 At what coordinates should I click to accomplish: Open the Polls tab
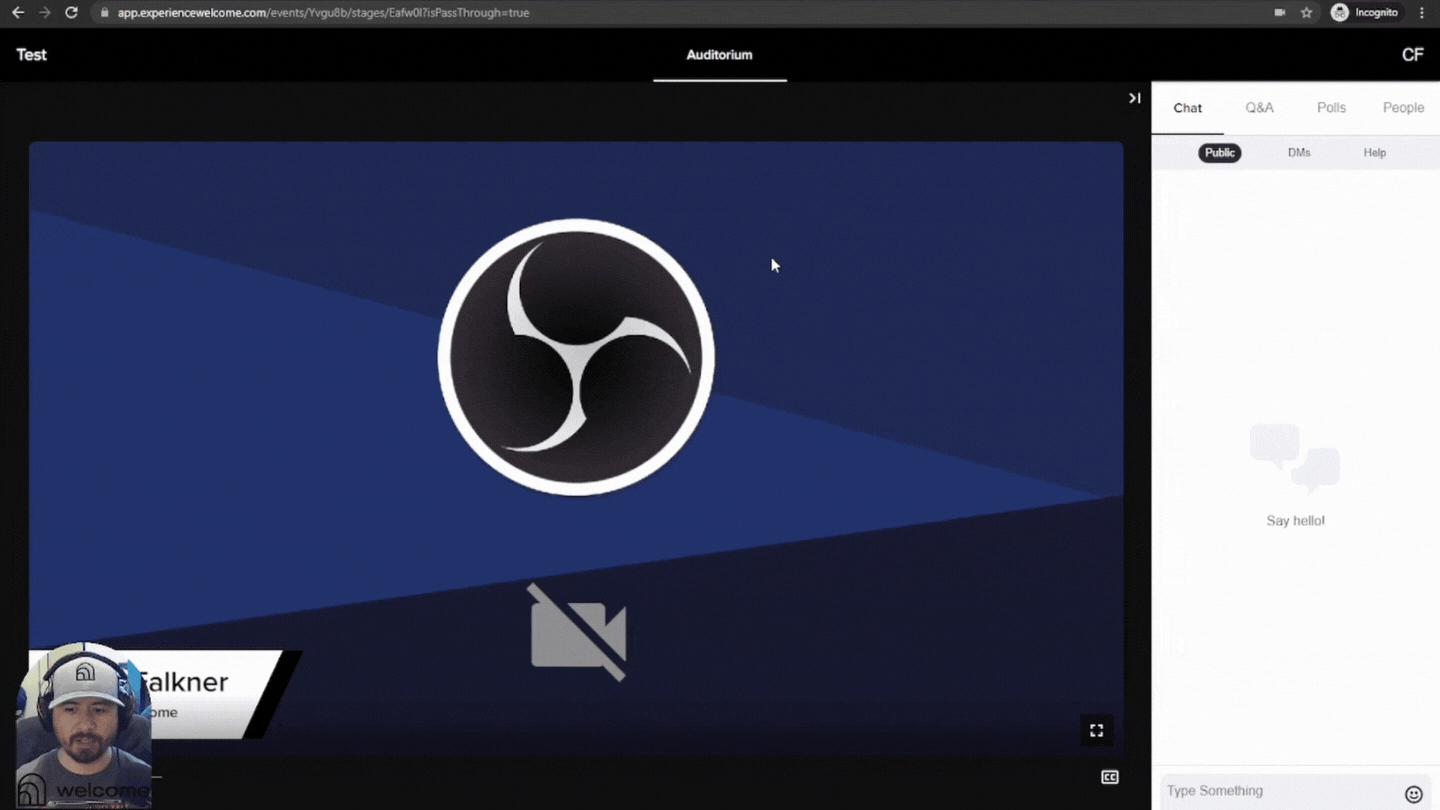pyautogui.click(x=1331, y=108)
